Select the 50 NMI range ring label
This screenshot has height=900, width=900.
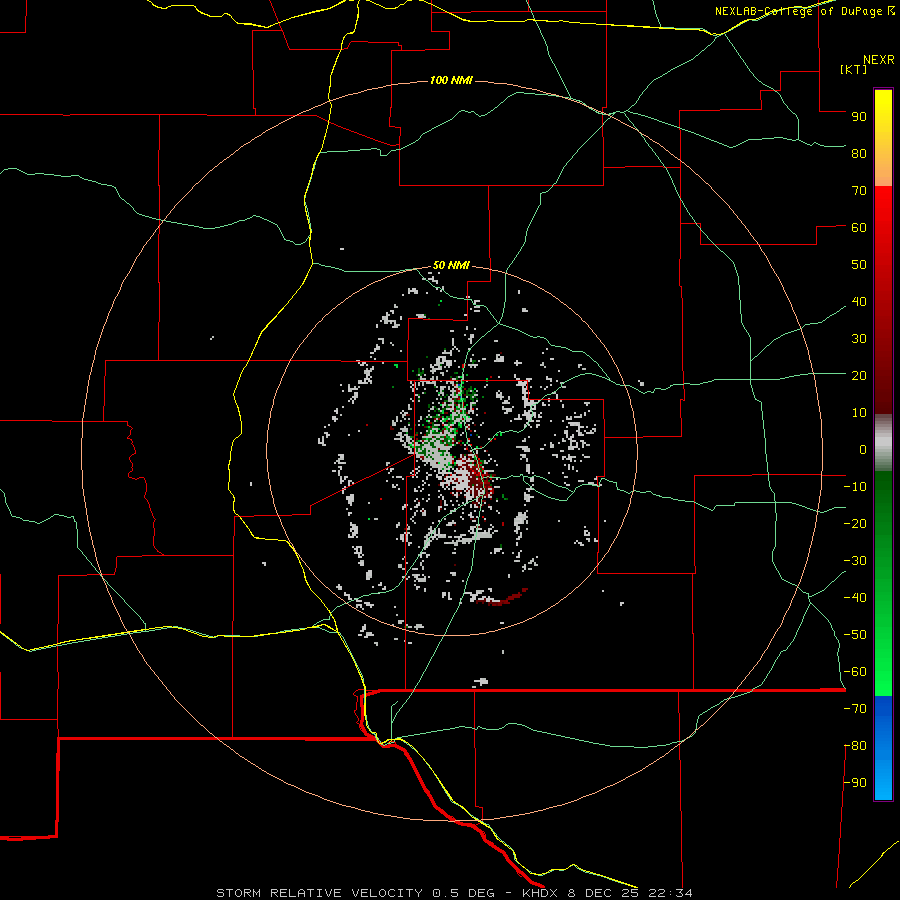coord(451,265)
